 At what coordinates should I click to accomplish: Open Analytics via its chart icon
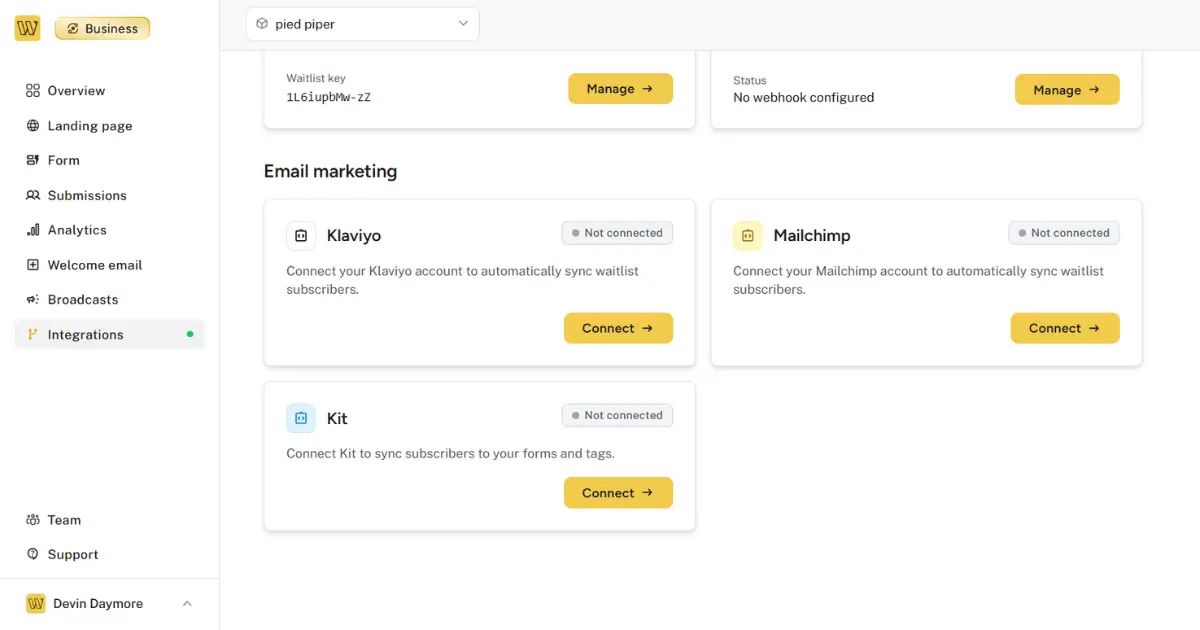click(x=31, y=229)
